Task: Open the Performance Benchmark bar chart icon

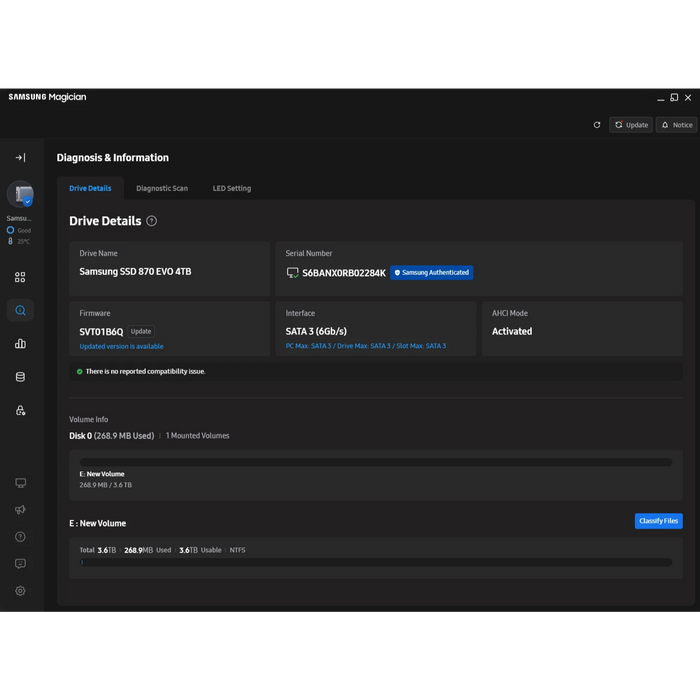Action: [20, 343]
